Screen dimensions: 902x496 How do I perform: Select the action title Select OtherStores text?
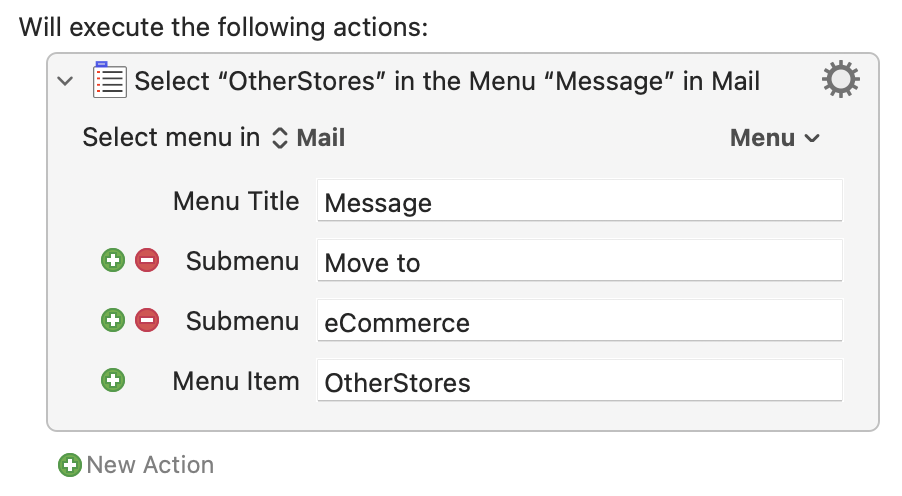click(x=447, y=81)
